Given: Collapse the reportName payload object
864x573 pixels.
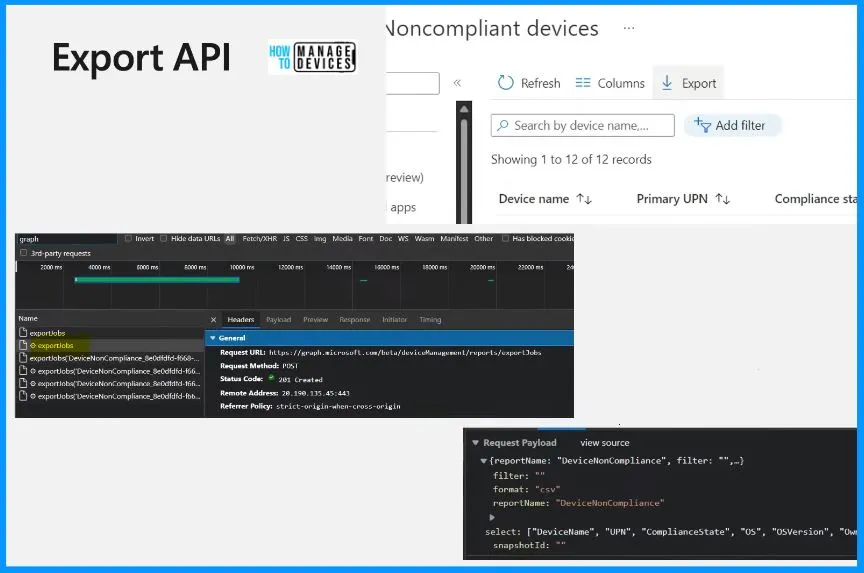Looking at the screenshot, I should click(484, 461).
